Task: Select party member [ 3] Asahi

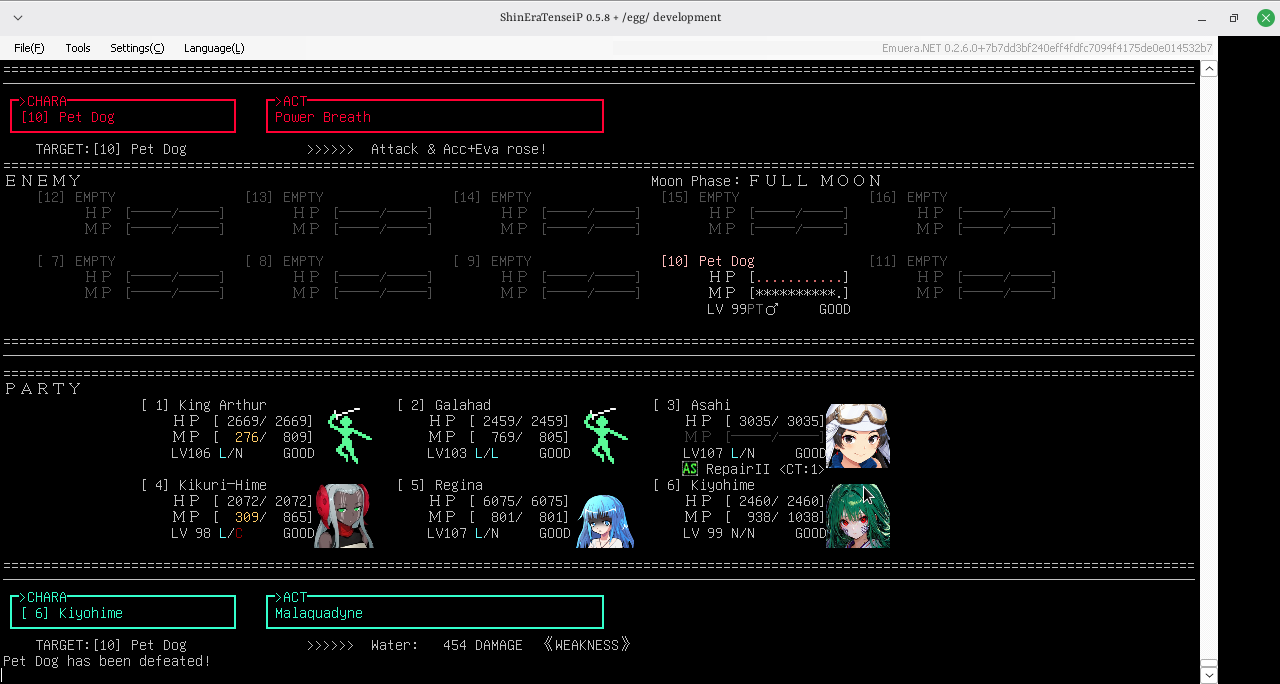Action: click(x=692, y=405)
